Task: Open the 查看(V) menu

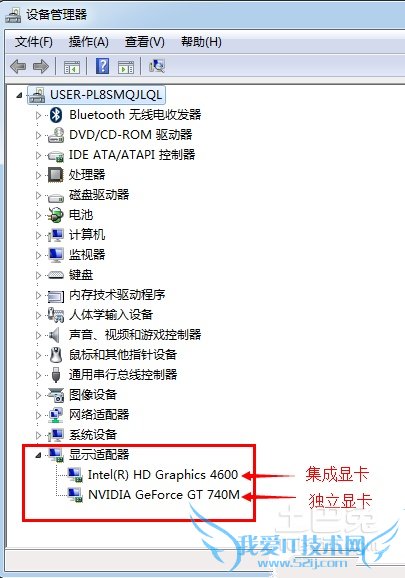Action: click(x=144, y=42)
